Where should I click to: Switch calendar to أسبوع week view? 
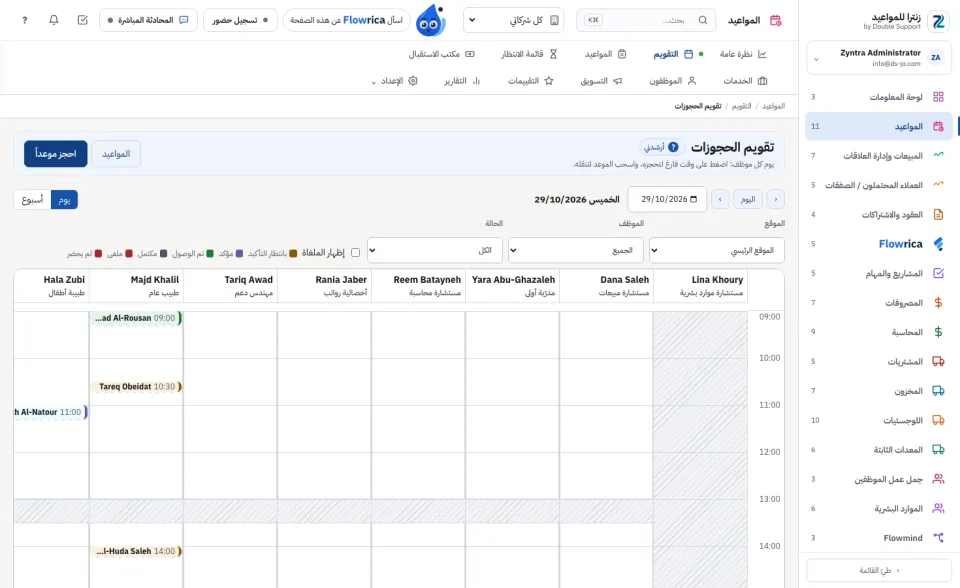pos(32,200)
